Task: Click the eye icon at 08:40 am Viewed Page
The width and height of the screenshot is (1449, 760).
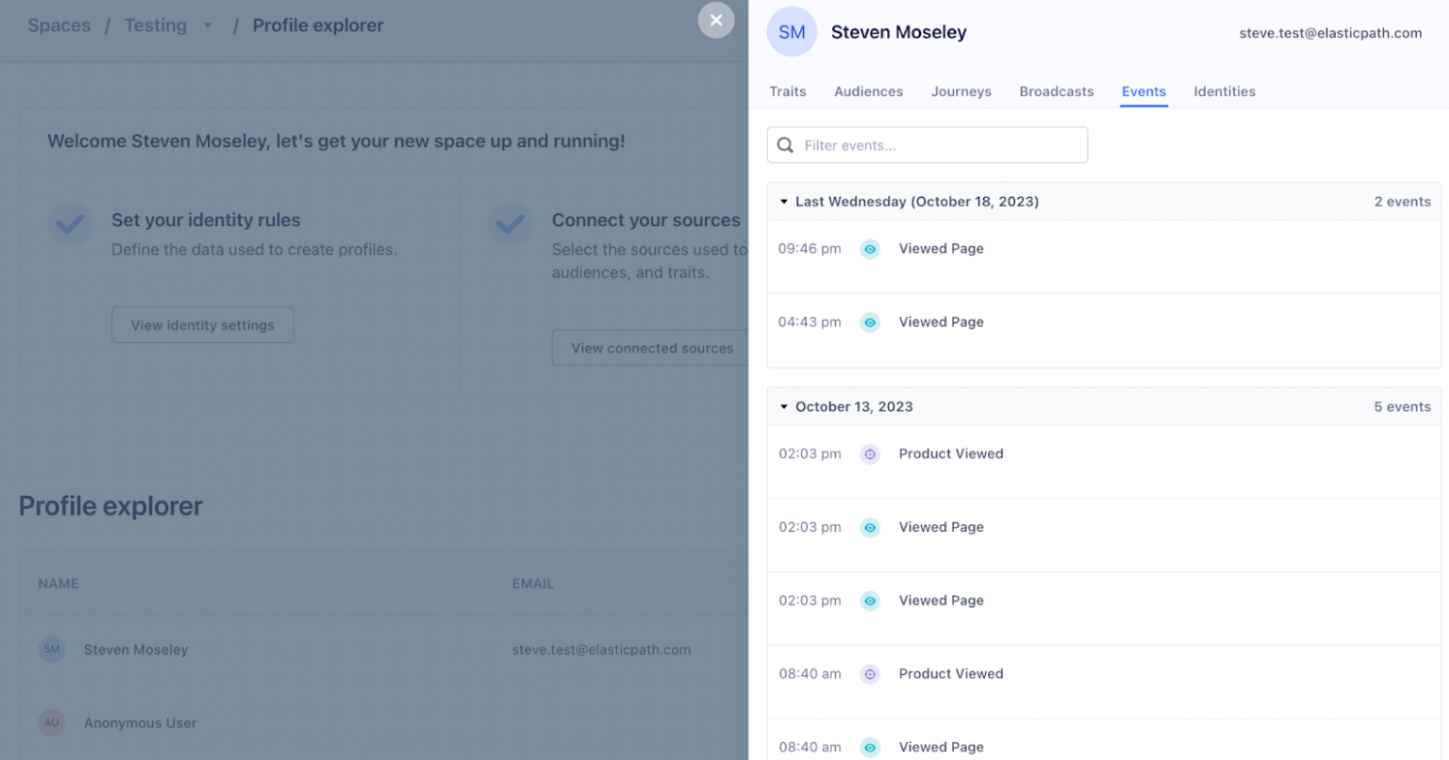Action: click(869, 747)
